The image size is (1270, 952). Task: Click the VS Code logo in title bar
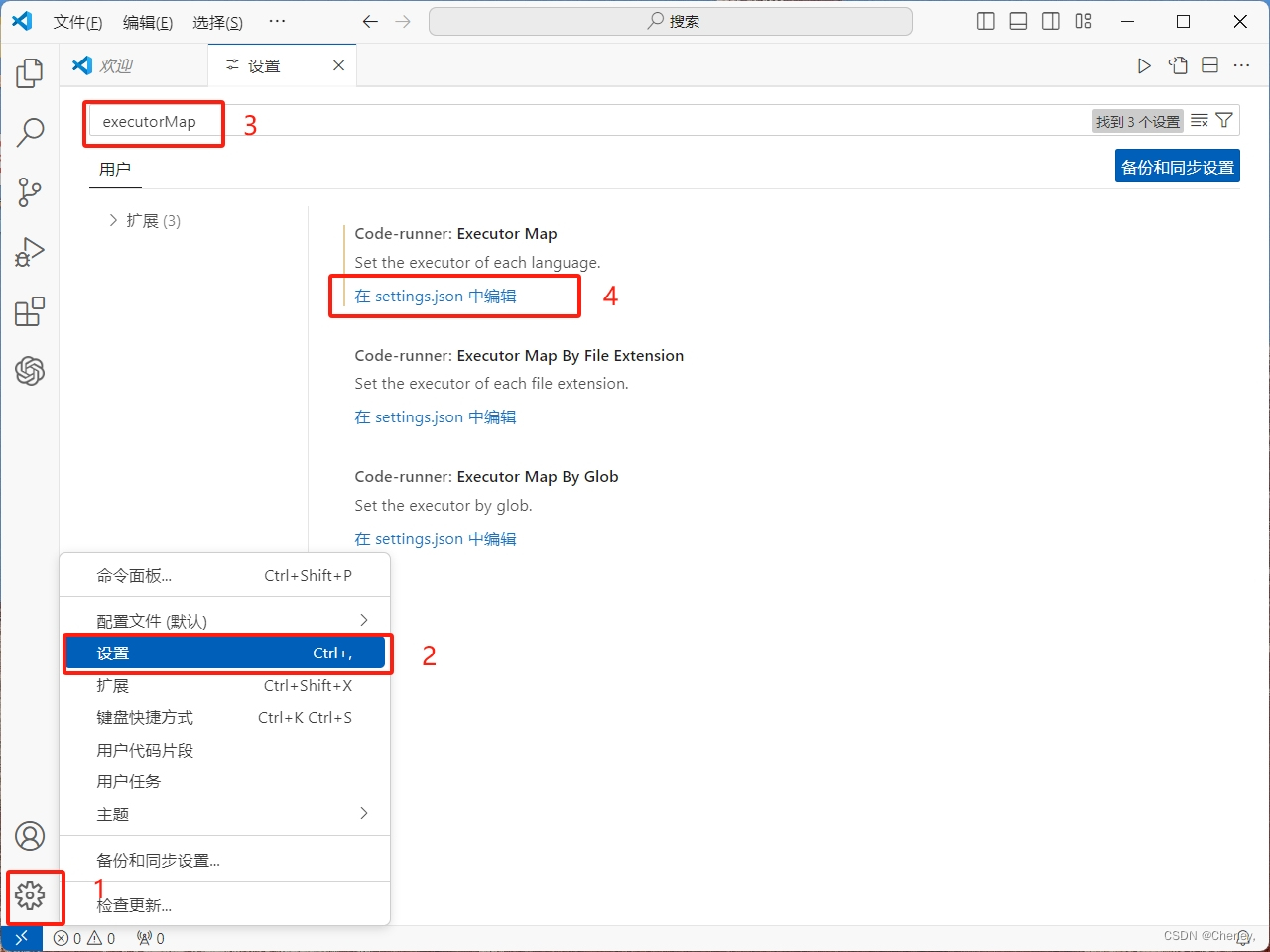click(22, 21)
